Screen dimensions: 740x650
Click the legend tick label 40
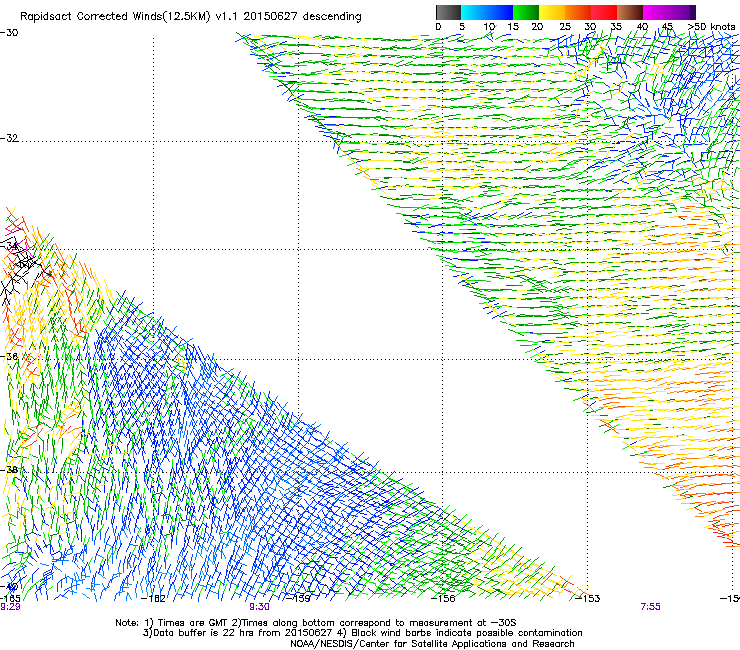642,27
